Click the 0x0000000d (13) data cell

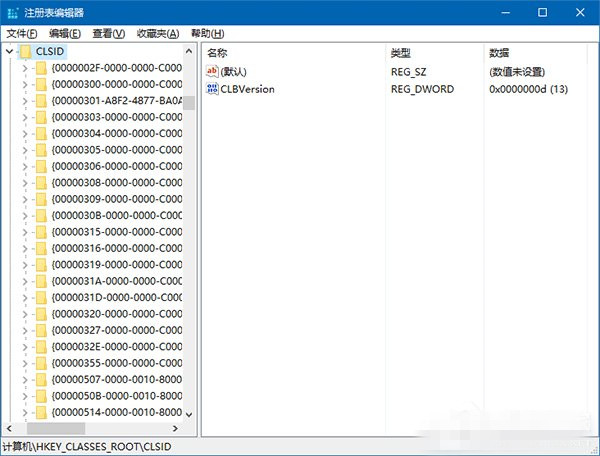(528, 89)
